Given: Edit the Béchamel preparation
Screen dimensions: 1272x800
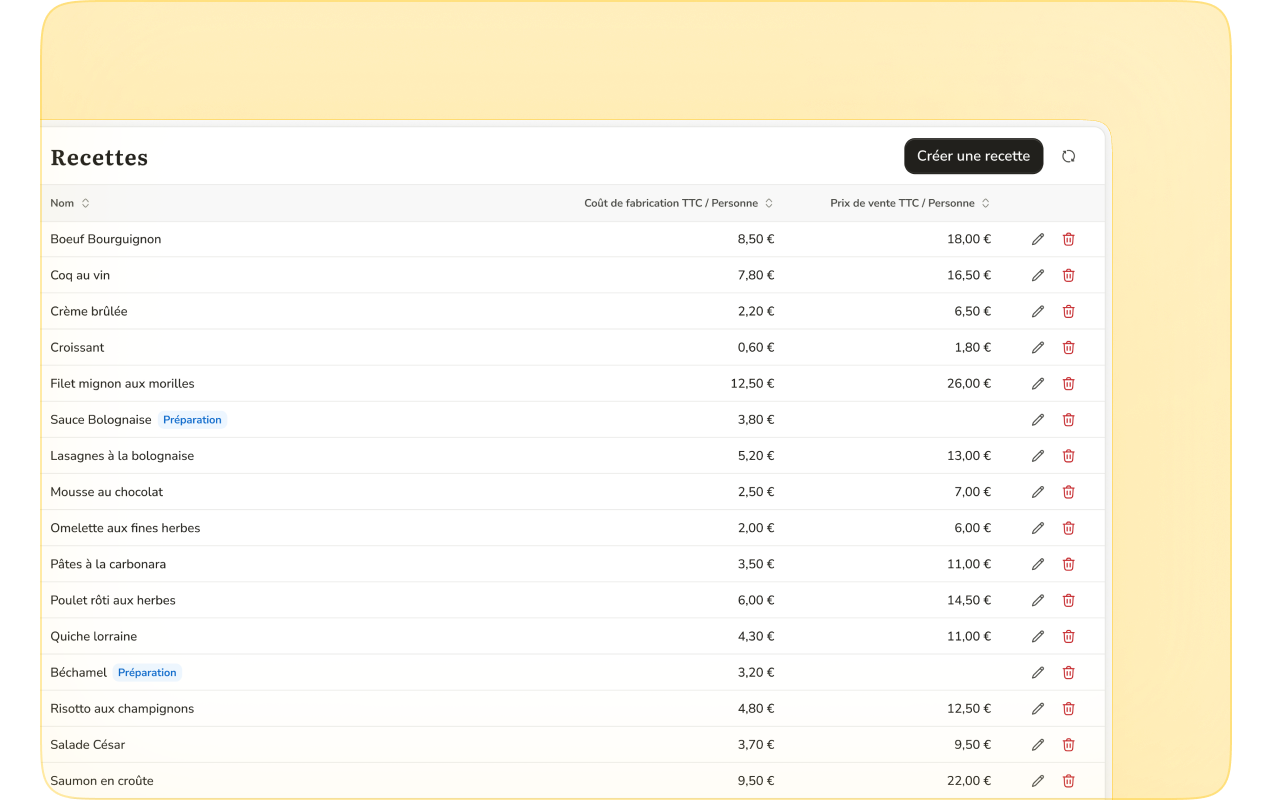Looking at the screenshot, I should [x=1038, y=673].
